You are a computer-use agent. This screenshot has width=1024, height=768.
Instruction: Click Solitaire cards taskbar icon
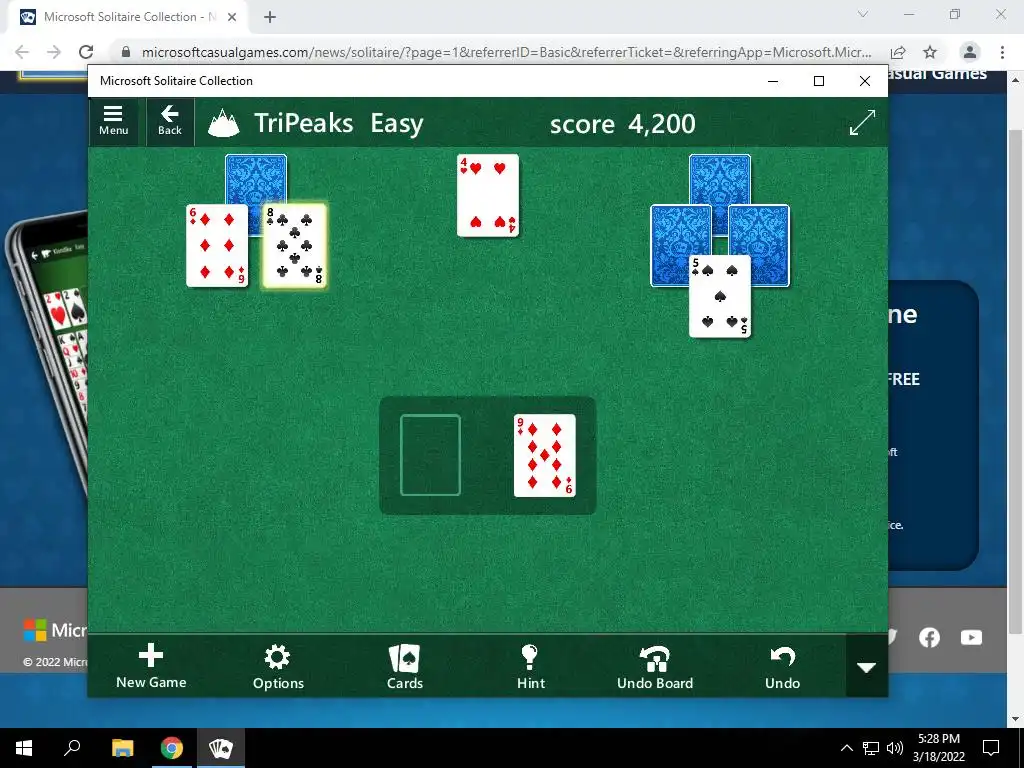(x=220, y=748)
